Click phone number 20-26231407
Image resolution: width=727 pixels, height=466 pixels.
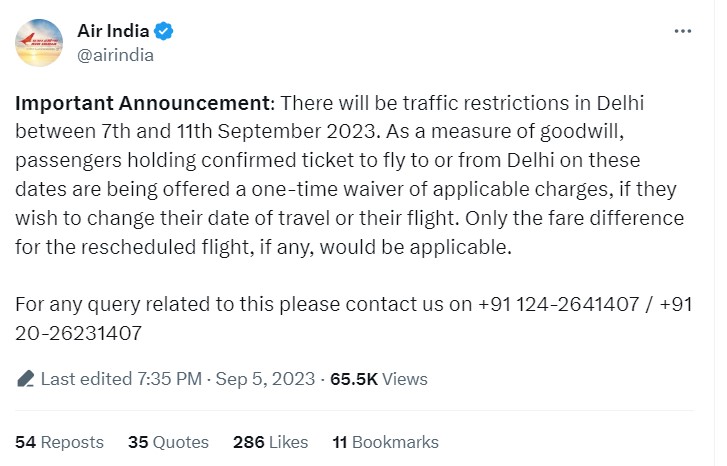pos(78,333)
